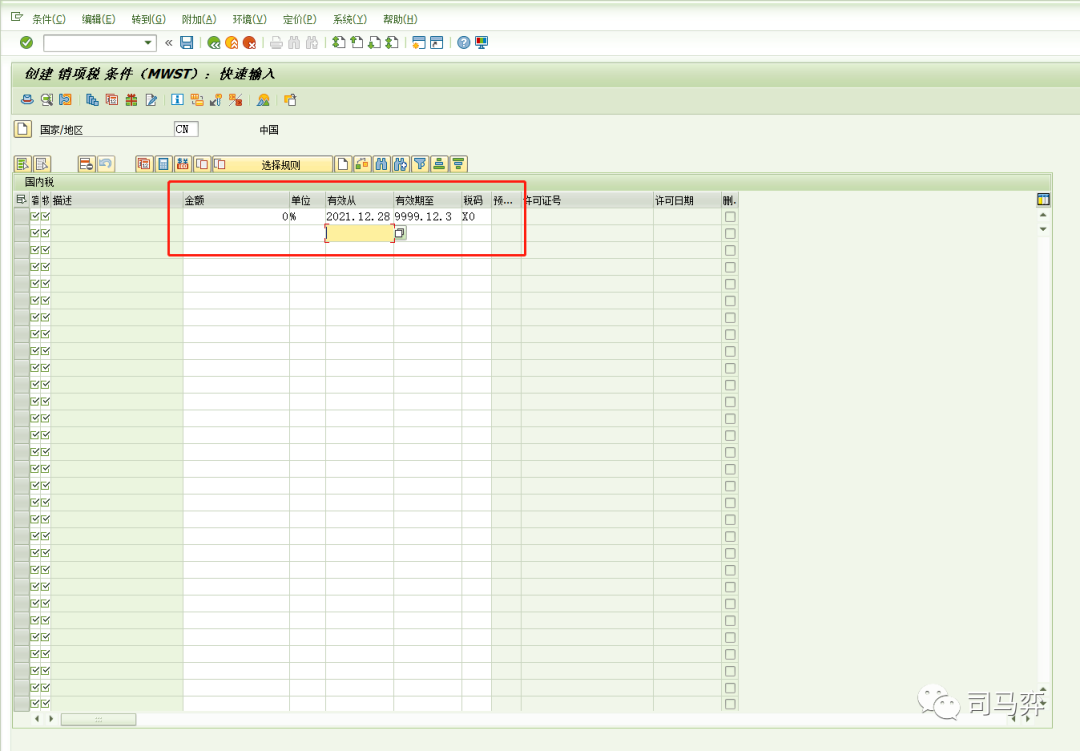Click the Save diskette icon
1080x751 pixels.
(187, 43)
